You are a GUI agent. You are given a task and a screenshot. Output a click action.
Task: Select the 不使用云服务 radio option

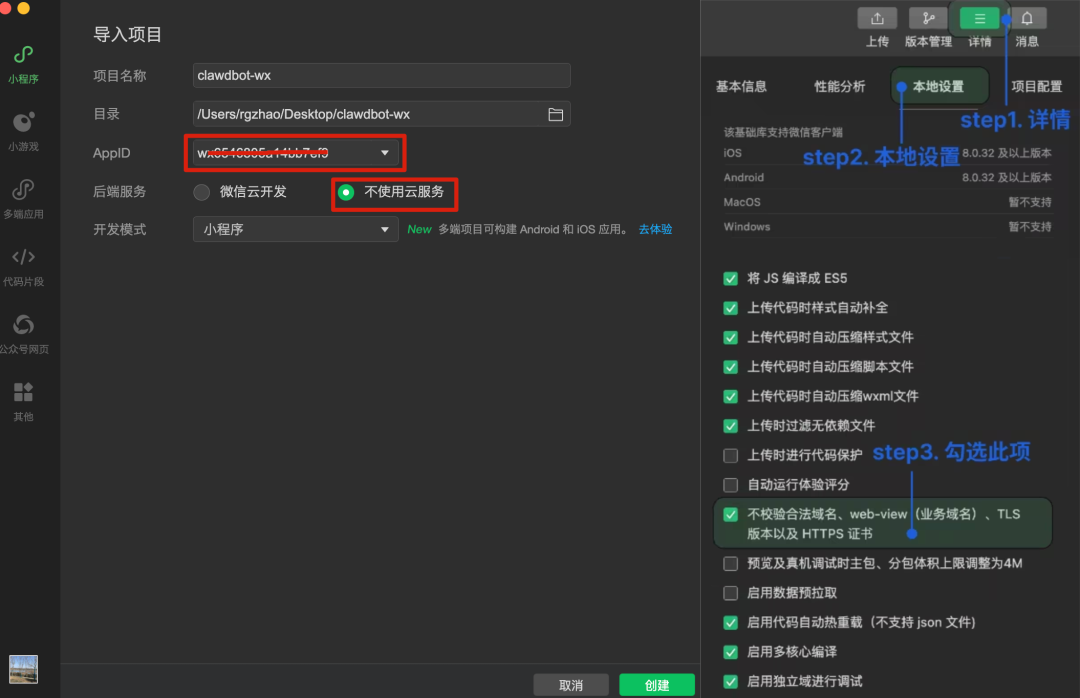coord(346,192)
